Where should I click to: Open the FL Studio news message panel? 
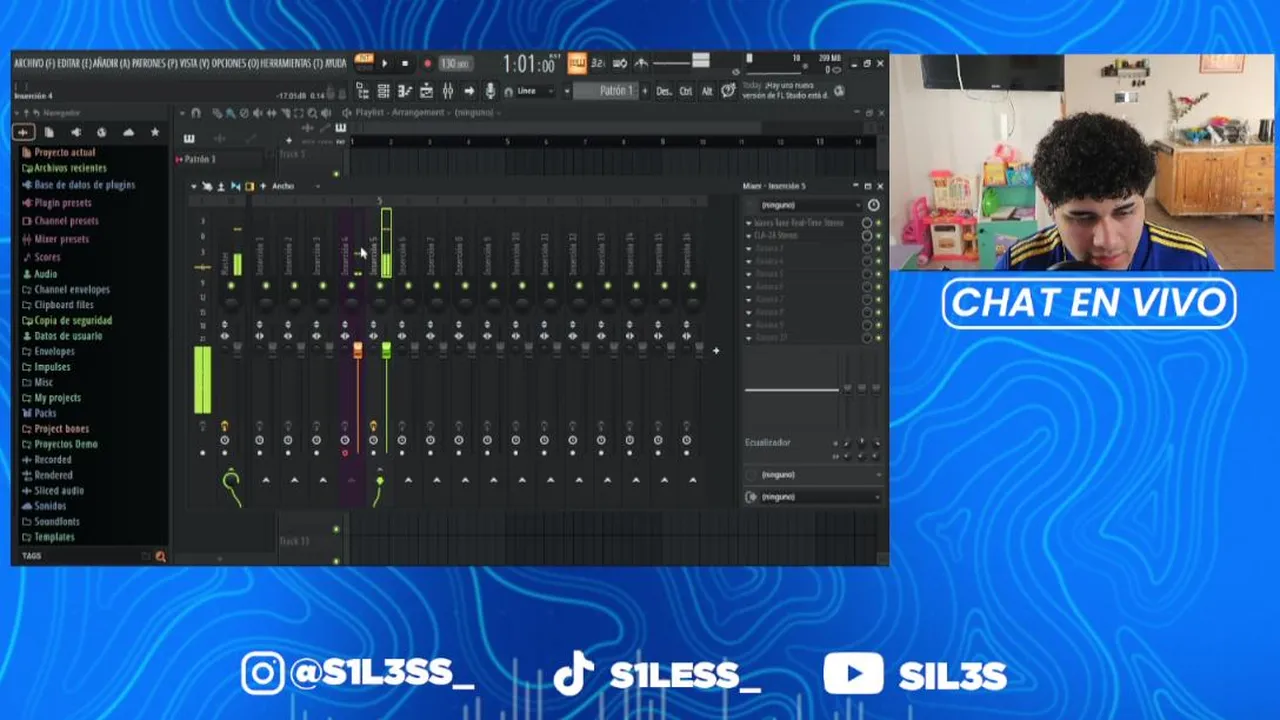point(786,91)
